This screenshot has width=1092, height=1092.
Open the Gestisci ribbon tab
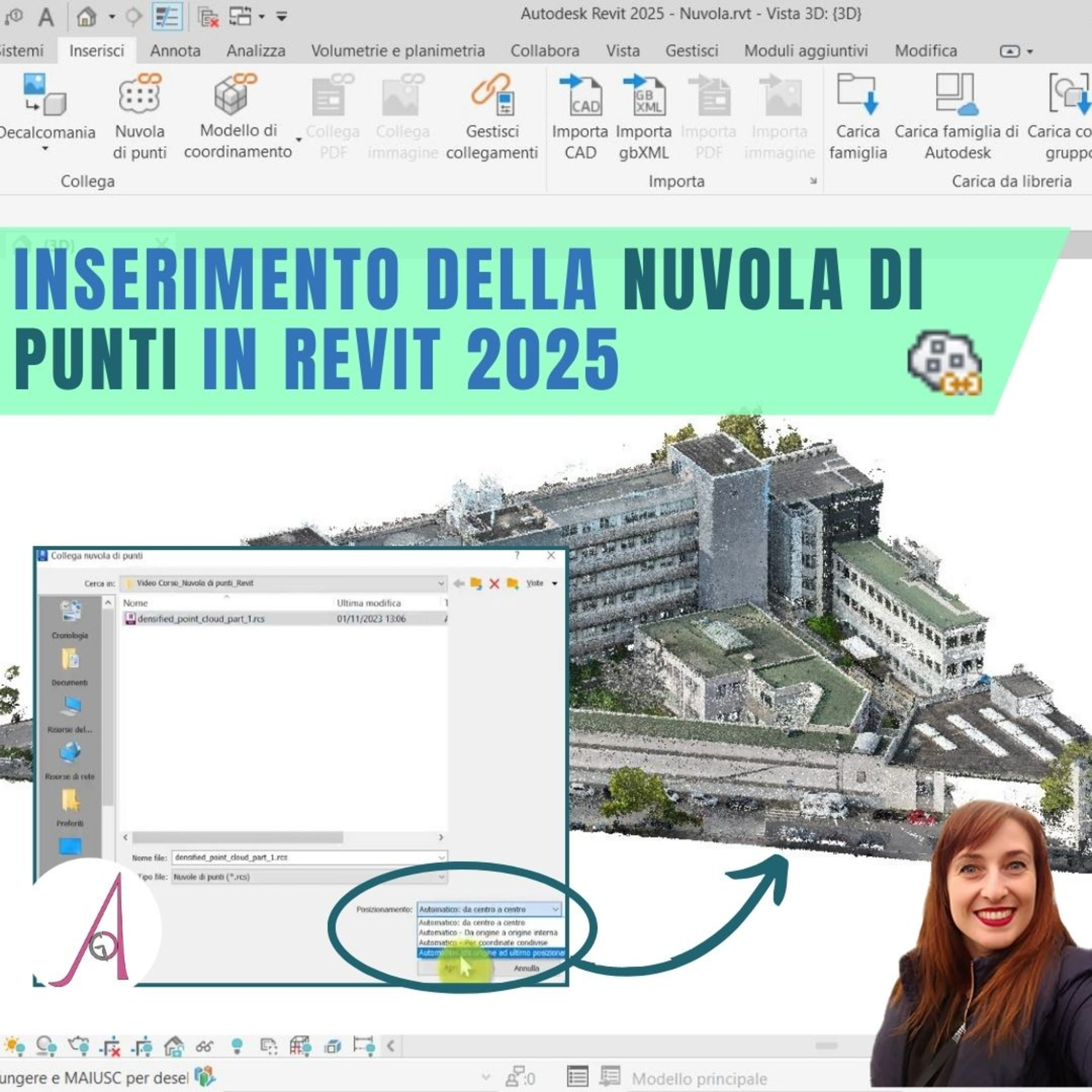(x=692, y=51)
